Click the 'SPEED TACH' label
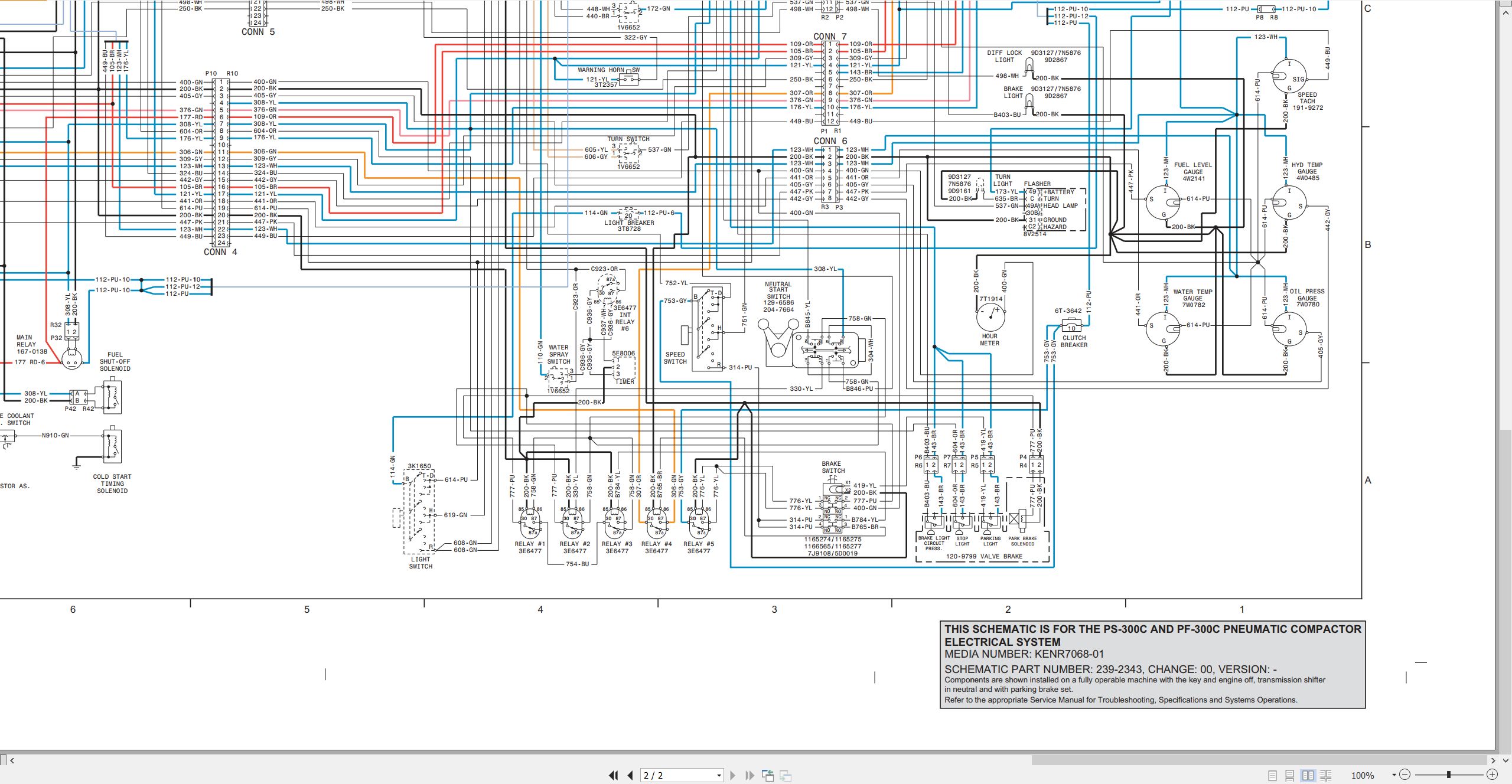 pos(1307,98)
